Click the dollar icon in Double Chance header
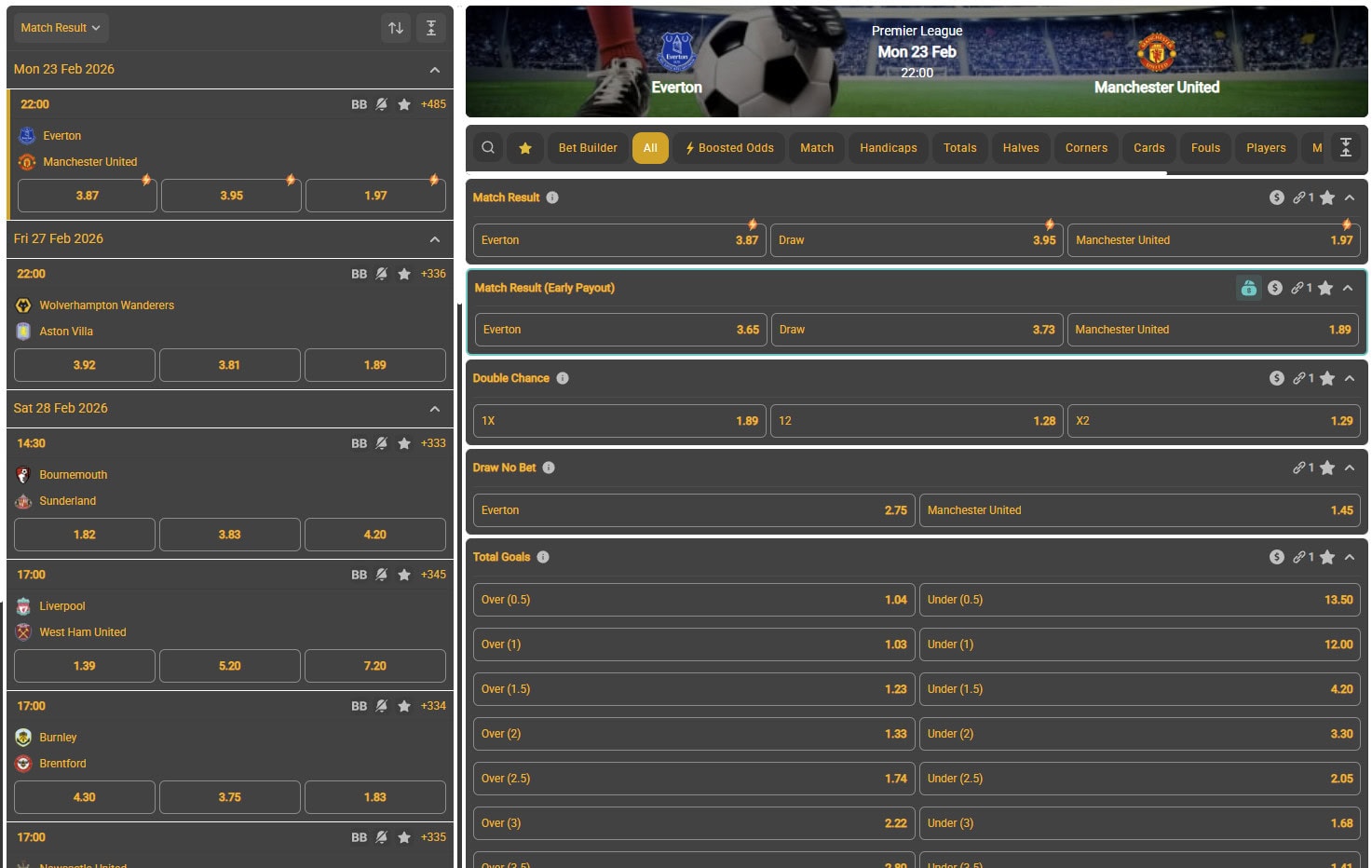 (1277, 378)
